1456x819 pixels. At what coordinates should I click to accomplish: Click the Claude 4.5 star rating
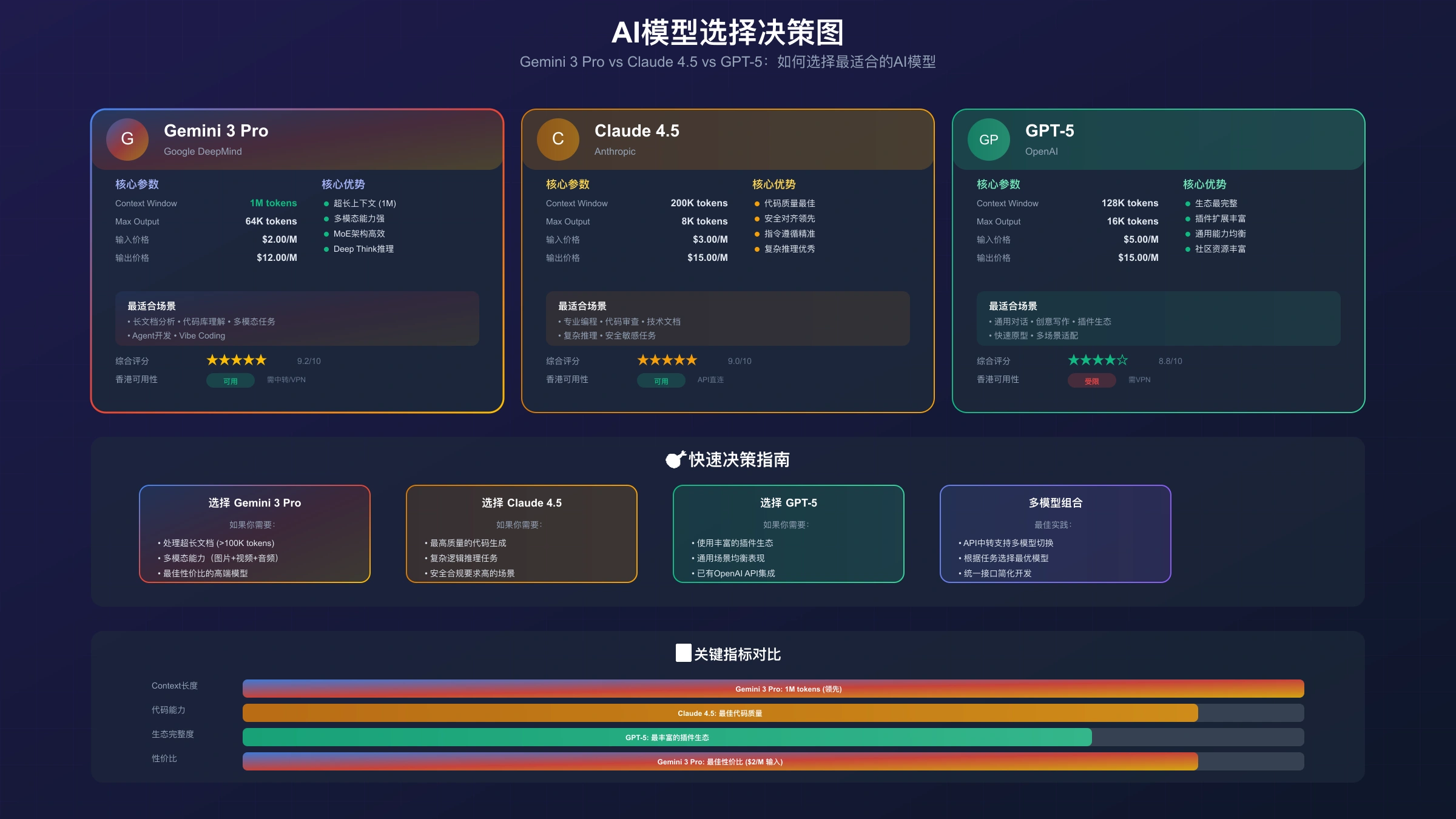click(667, 360)
